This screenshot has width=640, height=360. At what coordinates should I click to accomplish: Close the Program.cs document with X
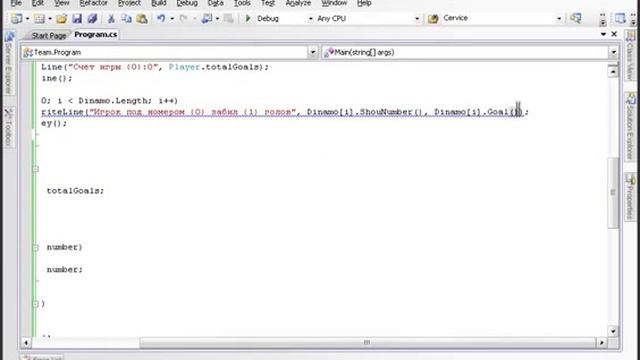(614, 34)
